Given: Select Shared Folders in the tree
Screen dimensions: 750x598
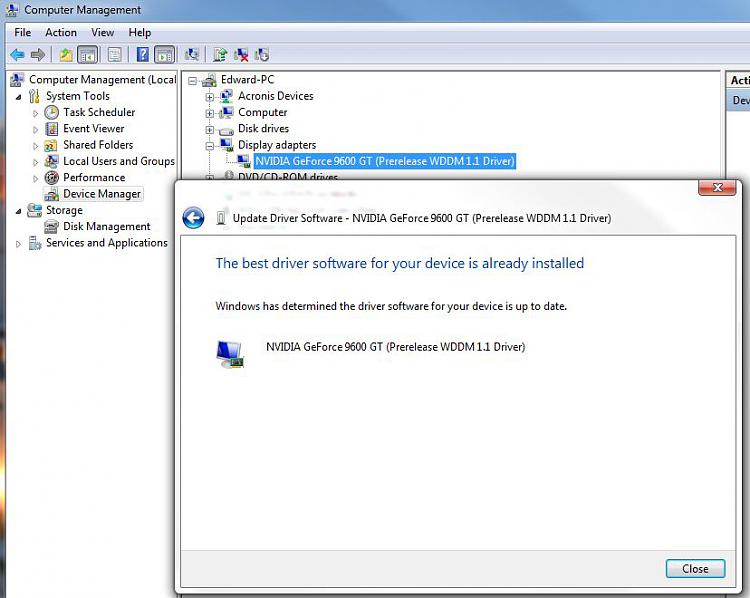Looking at the screenshot, I should pos(98,145).
